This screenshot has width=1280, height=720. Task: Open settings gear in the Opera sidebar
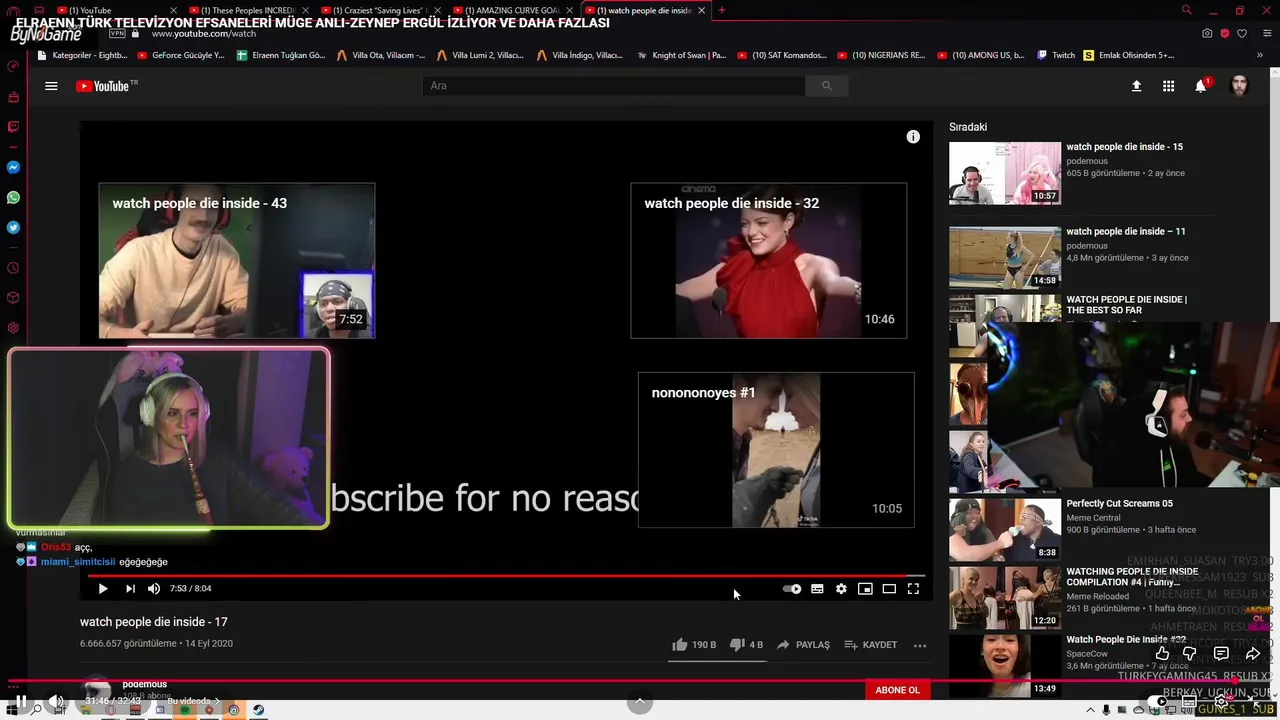(13, 328)
